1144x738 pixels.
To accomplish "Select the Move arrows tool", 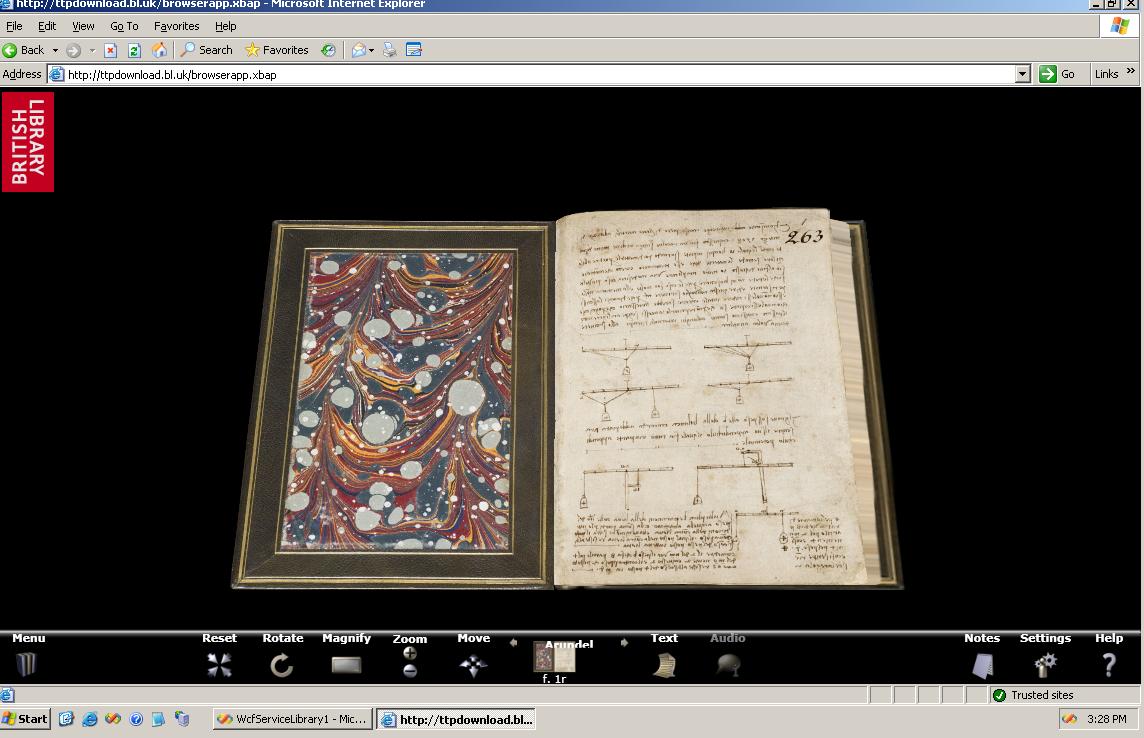I will pos(473,665).
